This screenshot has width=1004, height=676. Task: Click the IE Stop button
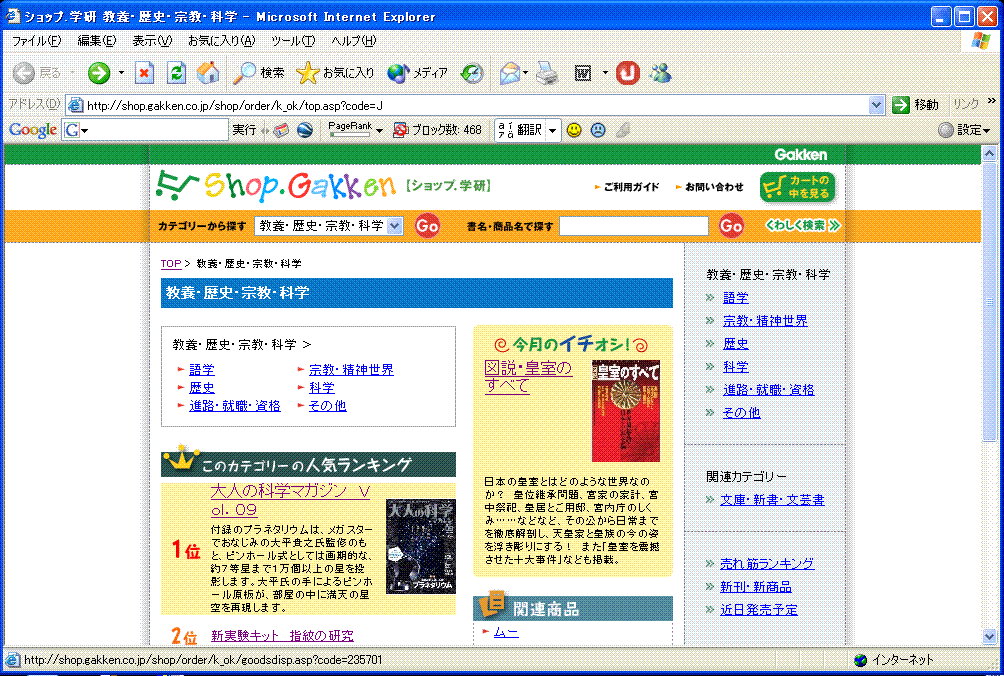coord(145,73)
